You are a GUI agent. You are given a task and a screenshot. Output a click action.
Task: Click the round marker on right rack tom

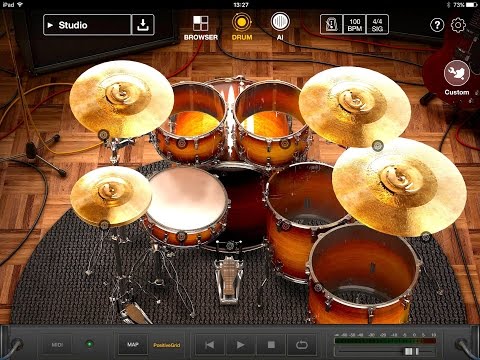(x=284, y=144)
